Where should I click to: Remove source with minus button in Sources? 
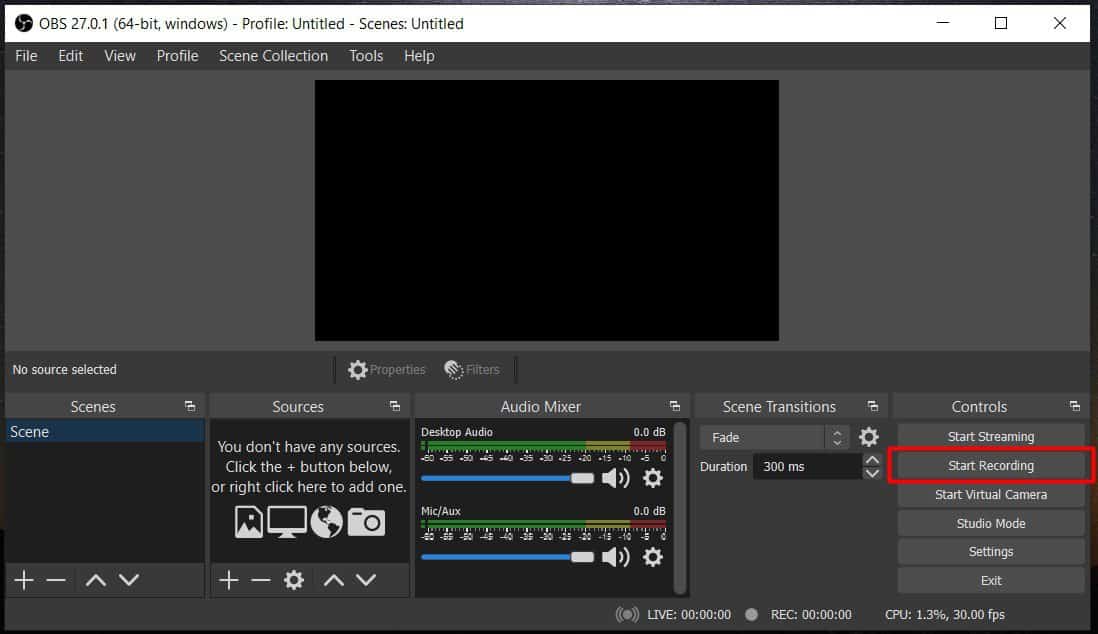[x=260, y=580]
